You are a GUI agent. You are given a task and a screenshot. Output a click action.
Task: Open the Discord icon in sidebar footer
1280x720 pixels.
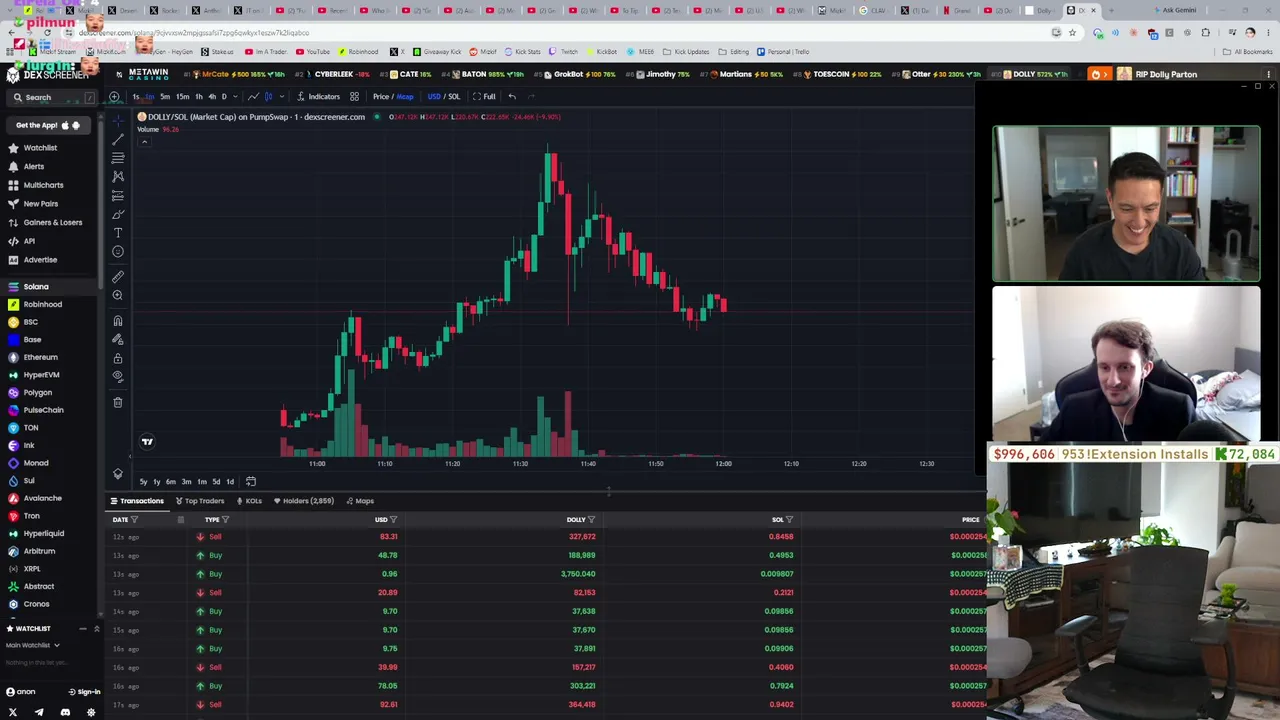[x=65, y=713]
